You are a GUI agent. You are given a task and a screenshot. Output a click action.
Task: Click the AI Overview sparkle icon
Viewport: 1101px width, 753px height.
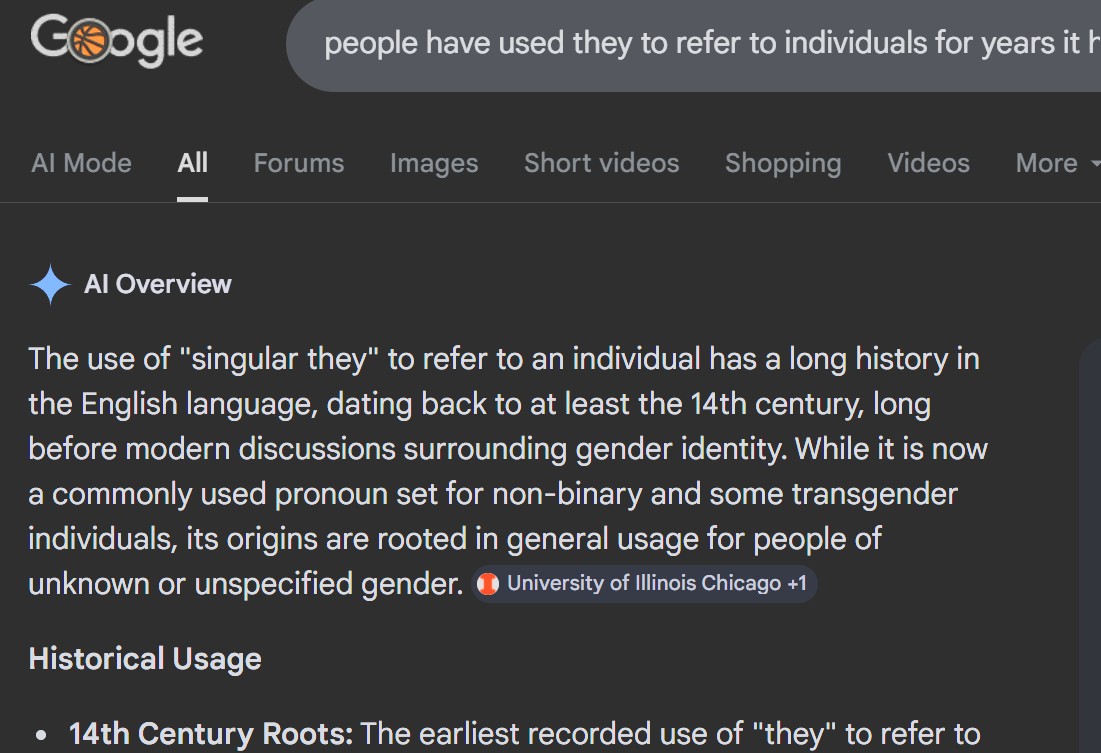point(51,284)
